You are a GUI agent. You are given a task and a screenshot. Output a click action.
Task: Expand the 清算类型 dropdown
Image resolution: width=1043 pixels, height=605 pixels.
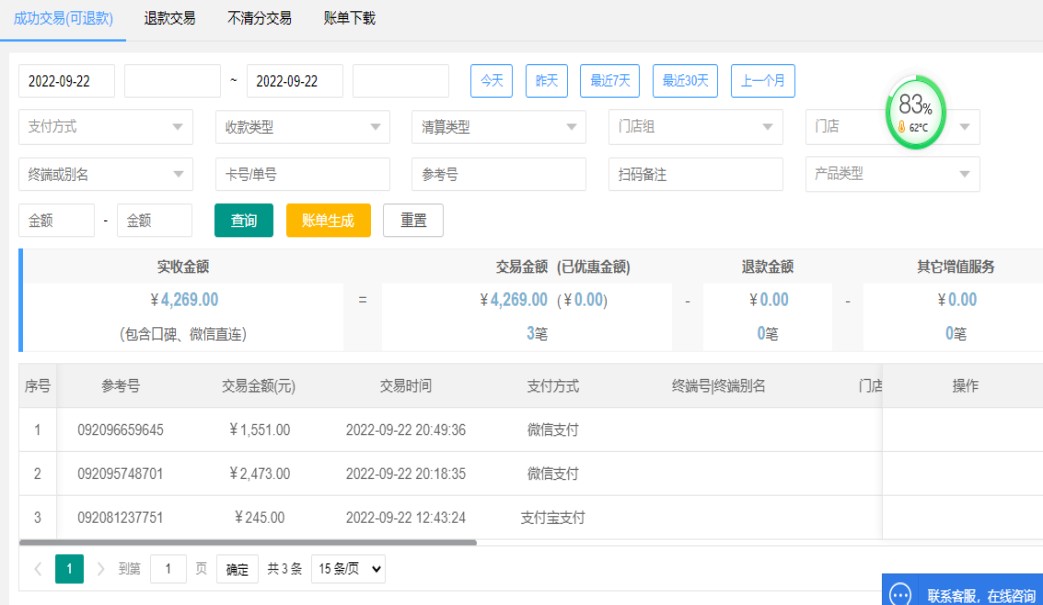pos(498,127)
